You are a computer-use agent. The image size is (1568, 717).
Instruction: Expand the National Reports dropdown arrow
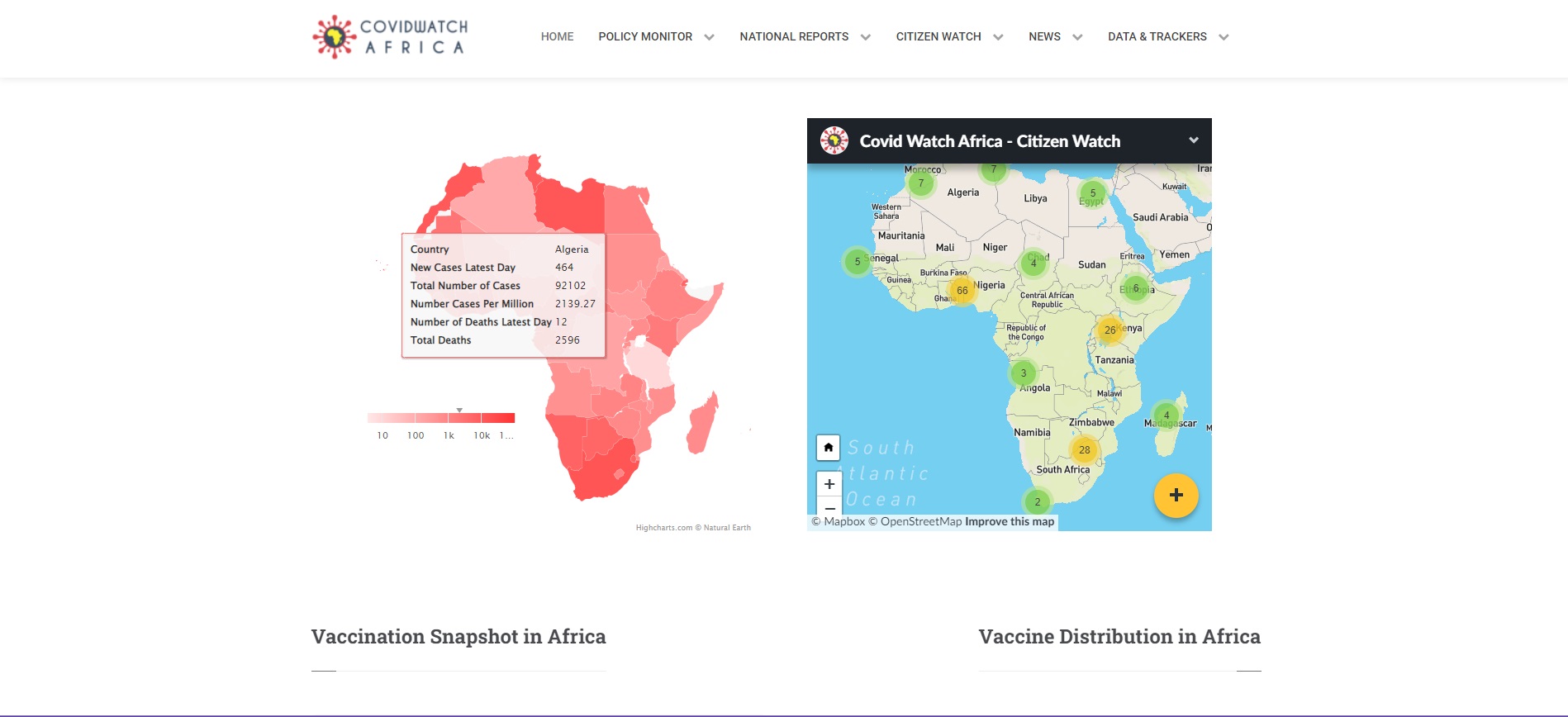coord(865,37)
